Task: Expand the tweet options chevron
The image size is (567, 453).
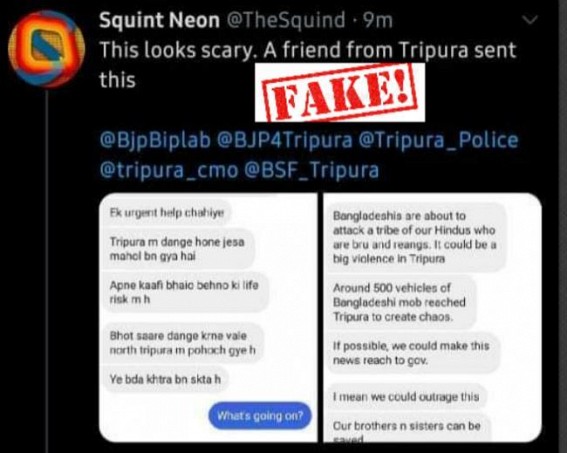Action: 530,20
